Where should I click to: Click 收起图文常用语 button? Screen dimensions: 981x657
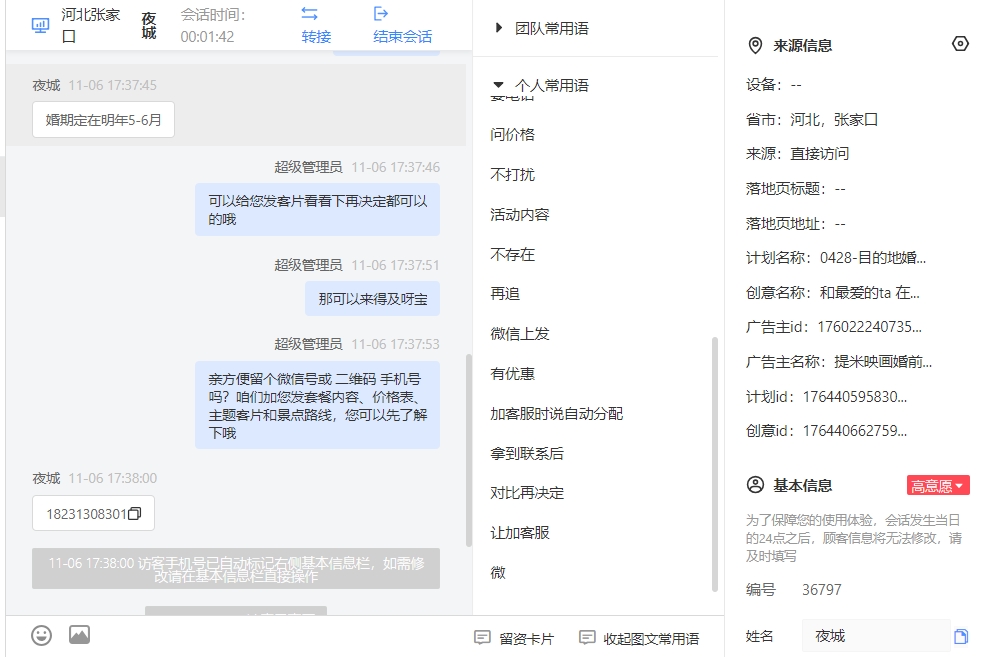639,638
